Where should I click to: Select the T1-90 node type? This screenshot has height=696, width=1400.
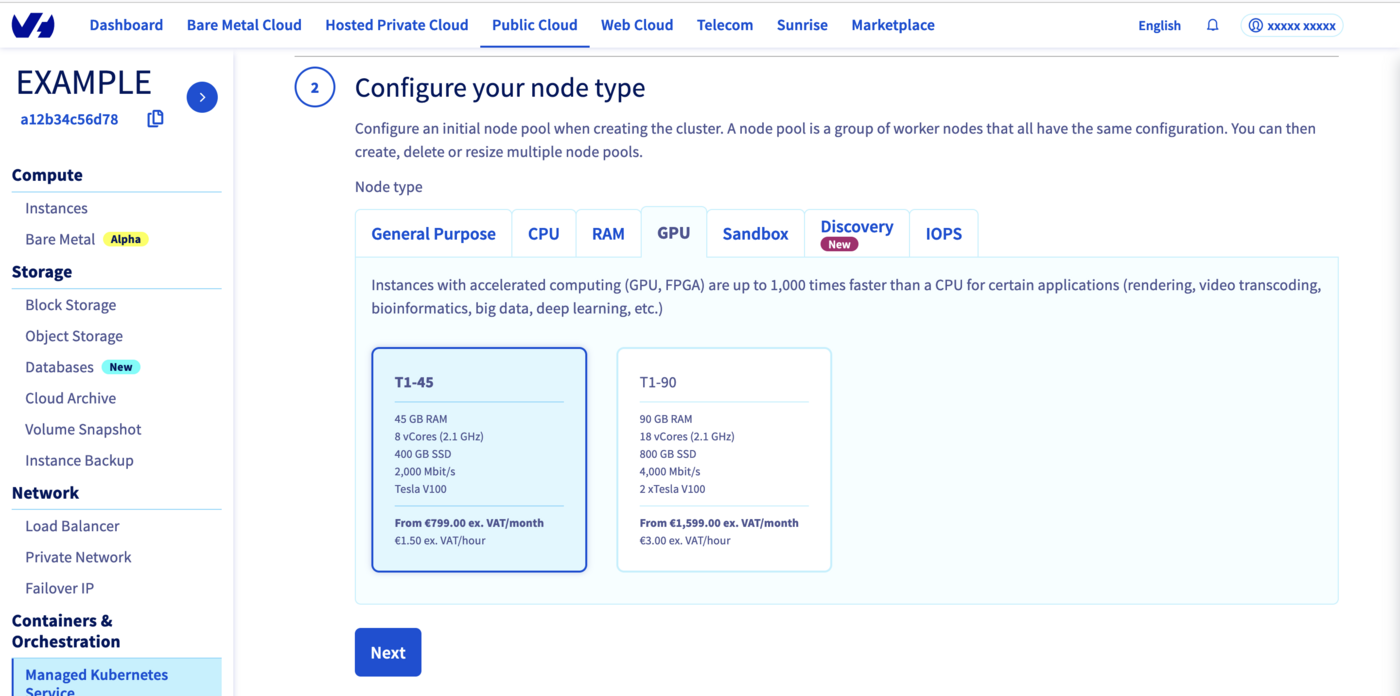pyautogui.click(x=724, y=459)
